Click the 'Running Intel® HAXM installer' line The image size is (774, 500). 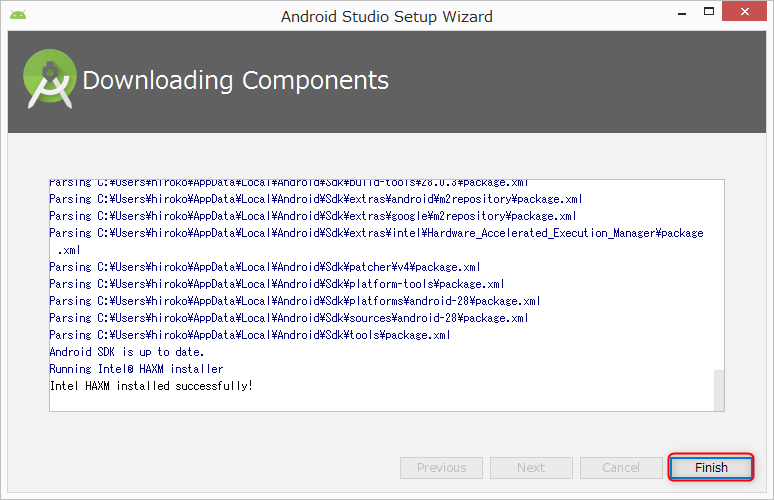tap(136, 369)
